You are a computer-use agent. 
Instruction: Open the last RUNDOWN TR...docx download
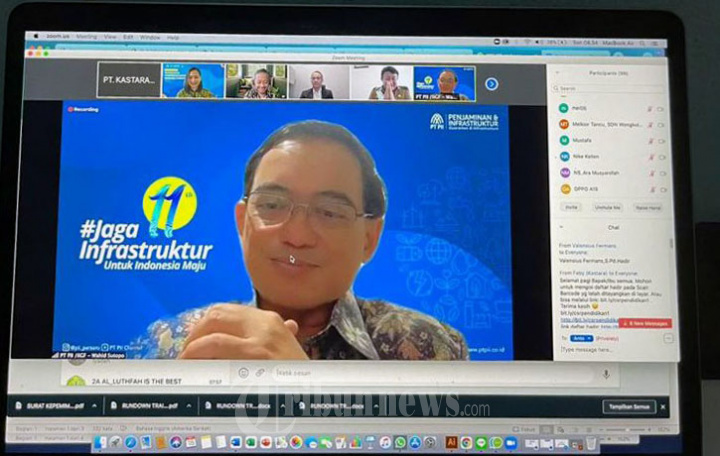point(332,406)
